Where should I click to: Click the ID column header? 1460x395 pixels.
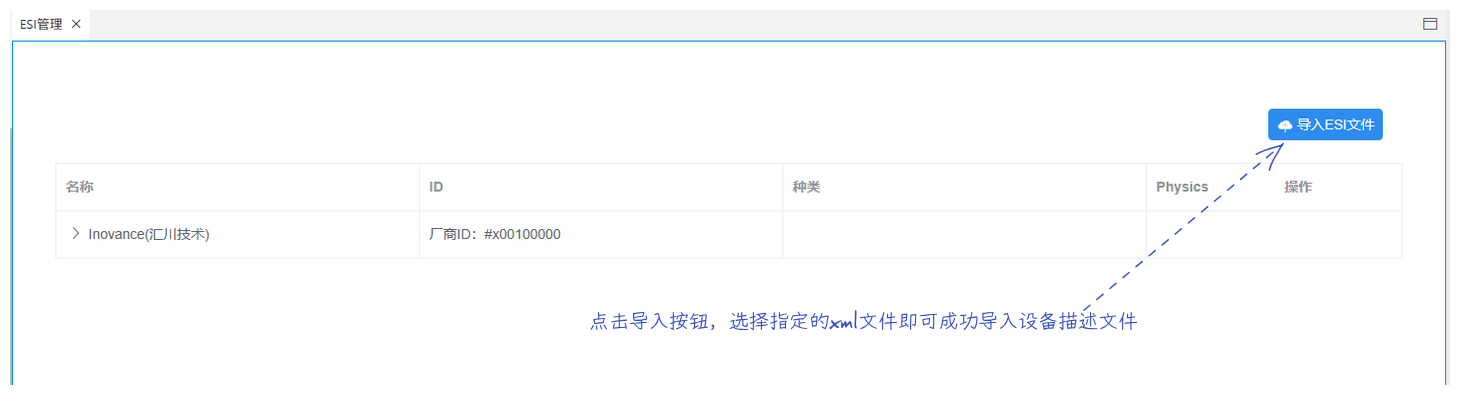pyautogui.click(x=601, y=187)
